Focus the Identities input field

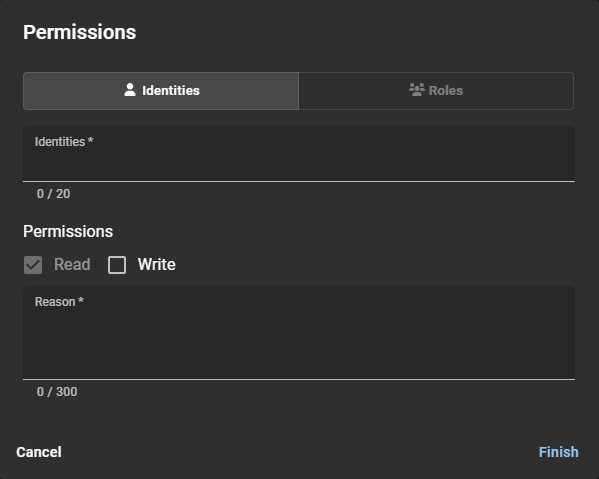coord(299,154)
